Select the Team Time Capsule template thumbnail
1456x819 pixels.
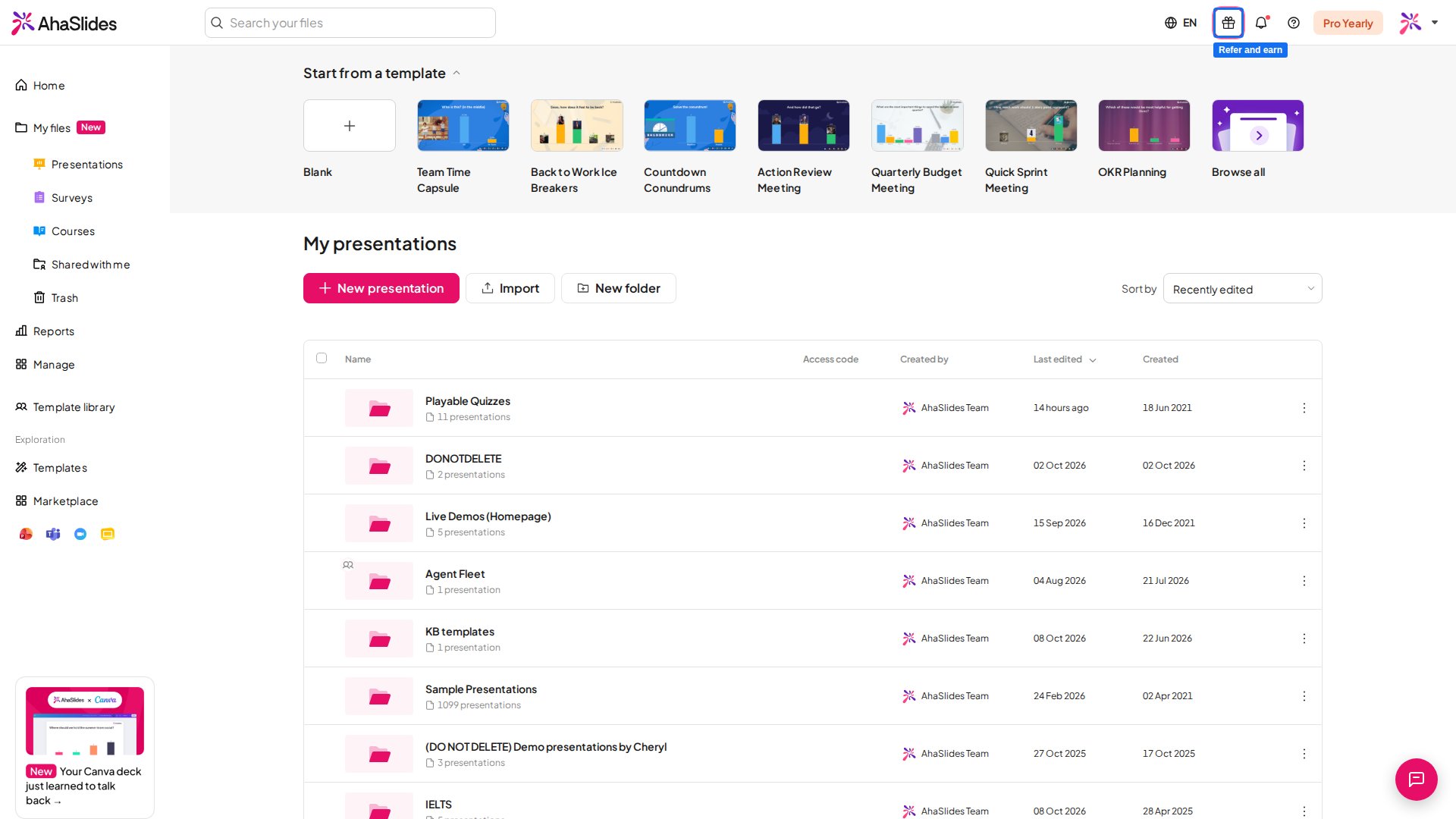click(463, 125)
